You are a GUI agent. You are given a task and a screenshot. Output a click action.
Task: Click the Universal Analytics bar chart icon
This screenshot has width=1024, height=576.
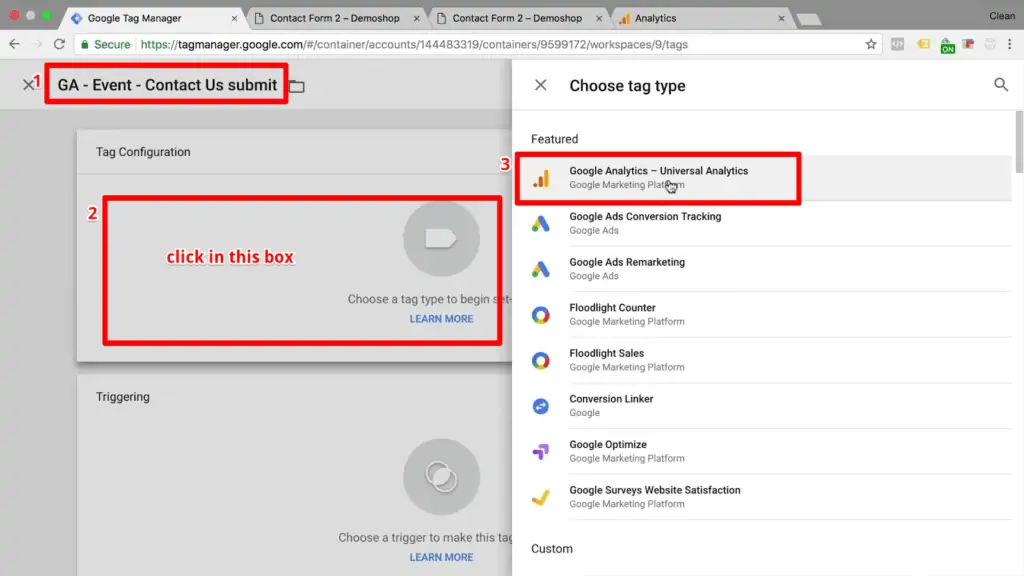541,178
